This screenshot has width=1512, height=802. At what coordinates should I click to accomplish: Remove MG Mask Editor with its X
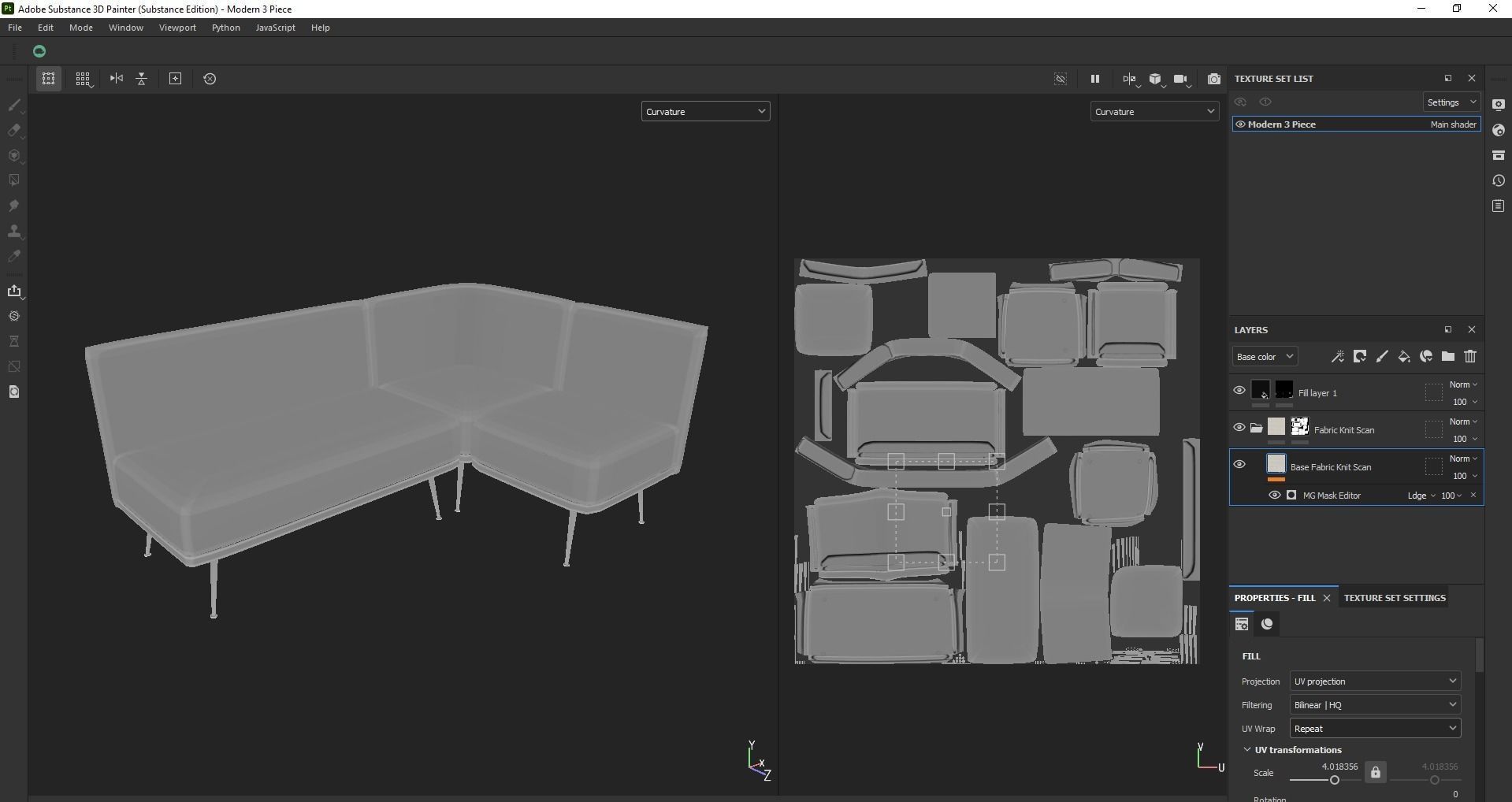point(1473,496)
